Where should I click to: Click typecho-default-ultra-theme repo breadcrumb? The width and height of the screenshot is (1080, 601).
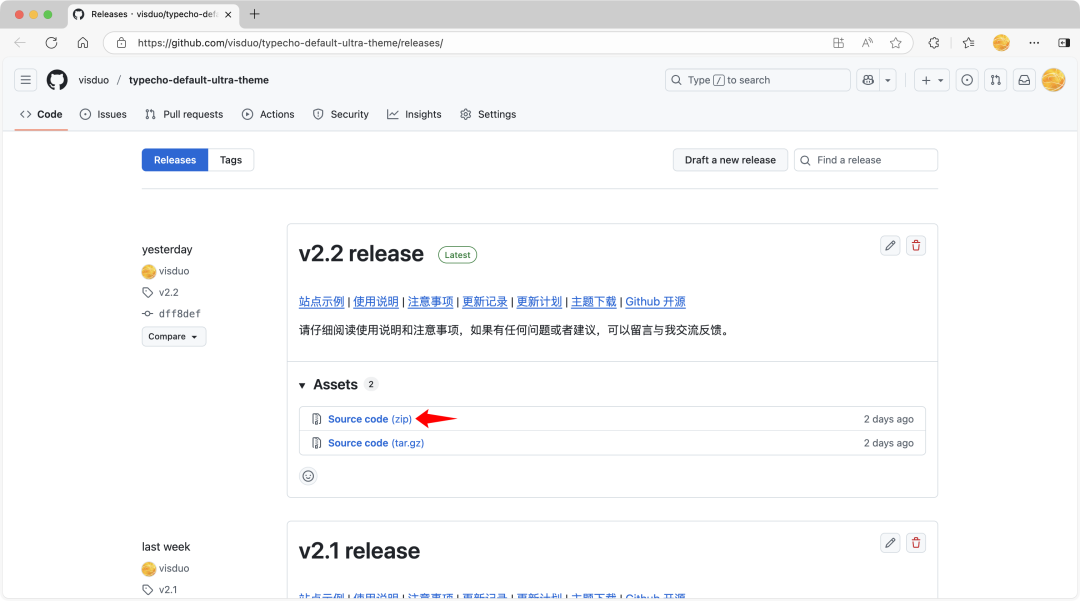click(x=199, y=80)
